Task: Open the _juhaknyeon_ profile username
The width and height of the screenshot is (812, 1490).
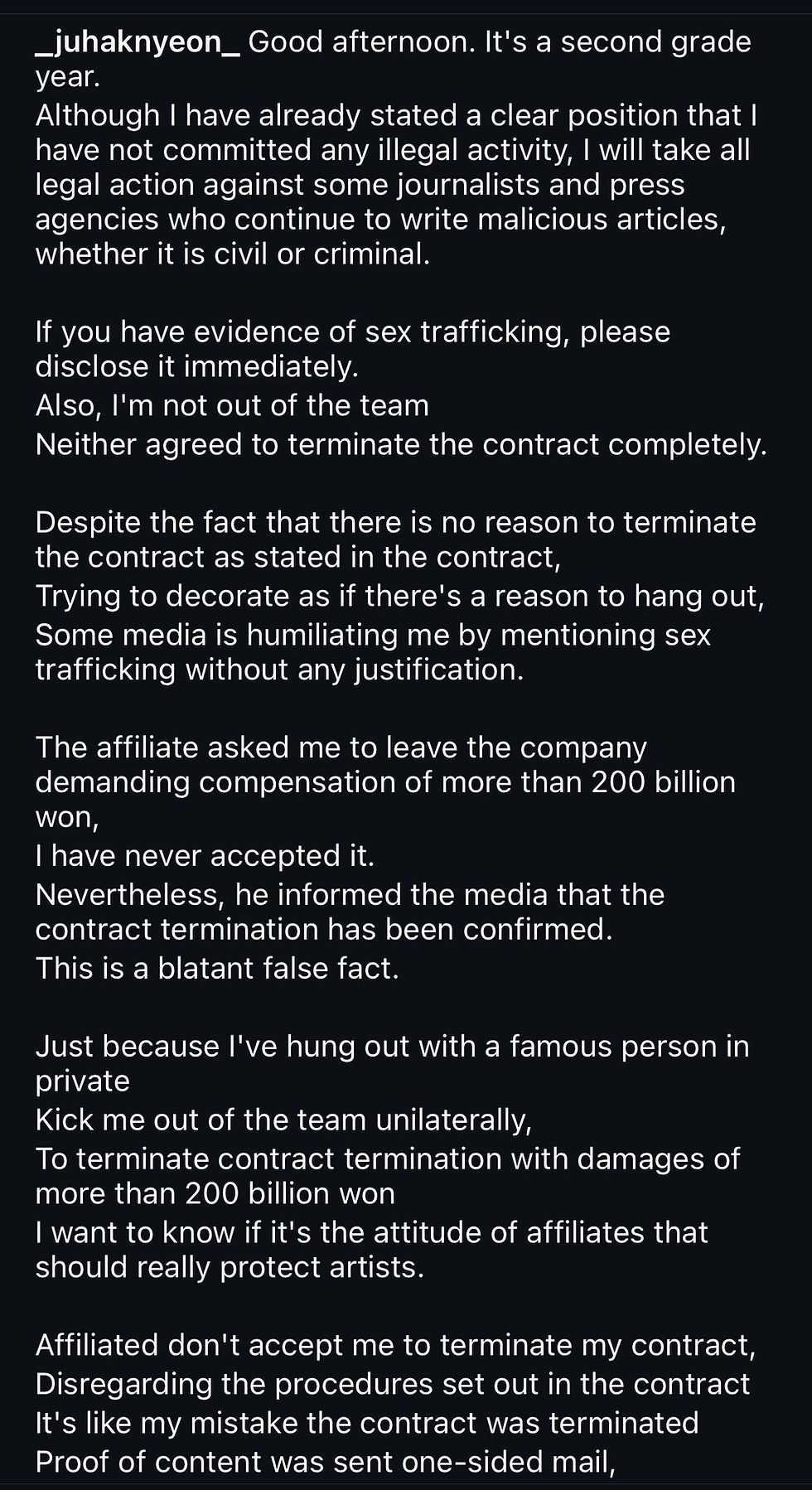Action: tap(138, 42)
